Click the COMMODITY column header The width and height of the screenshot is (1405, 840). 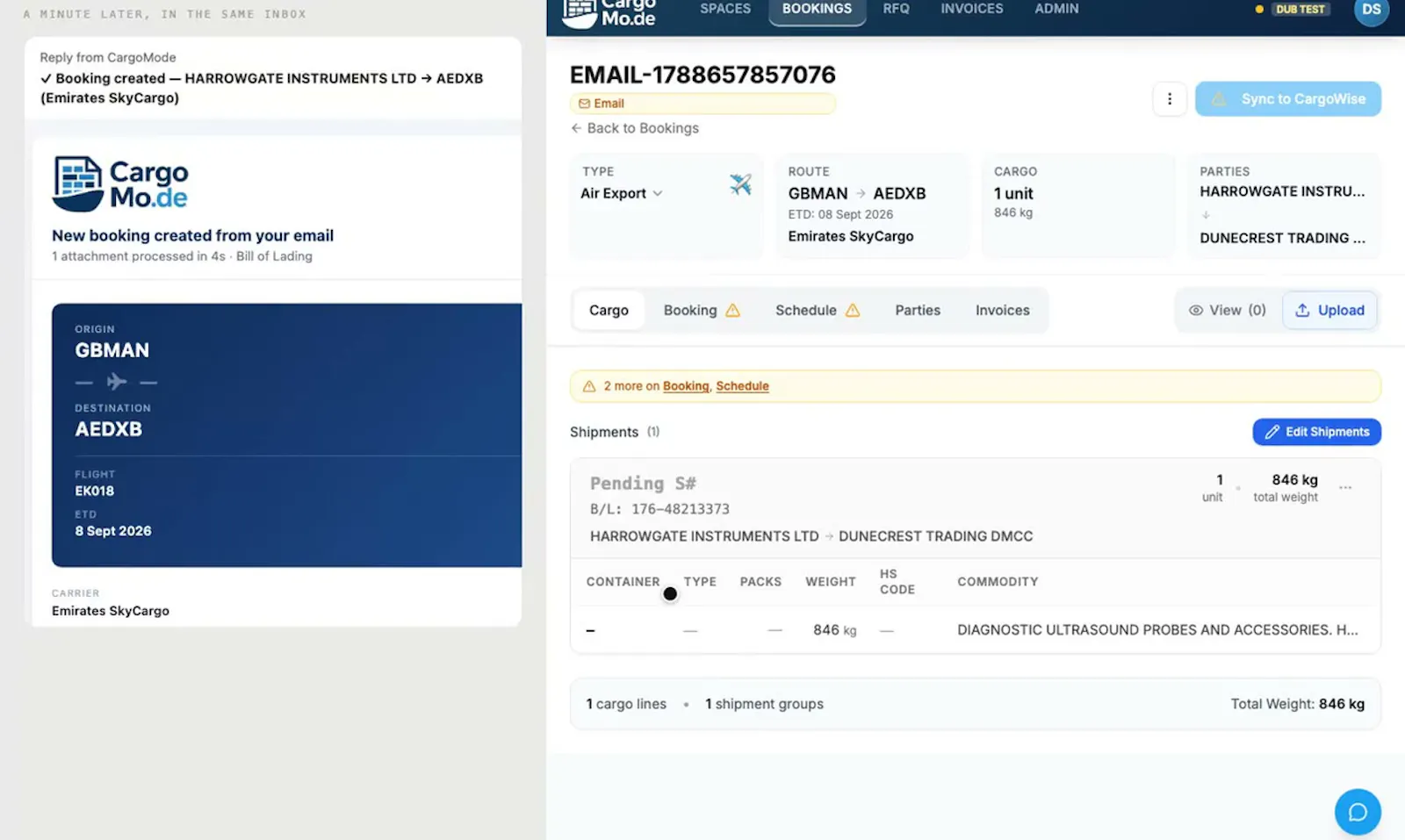(998, 582)
